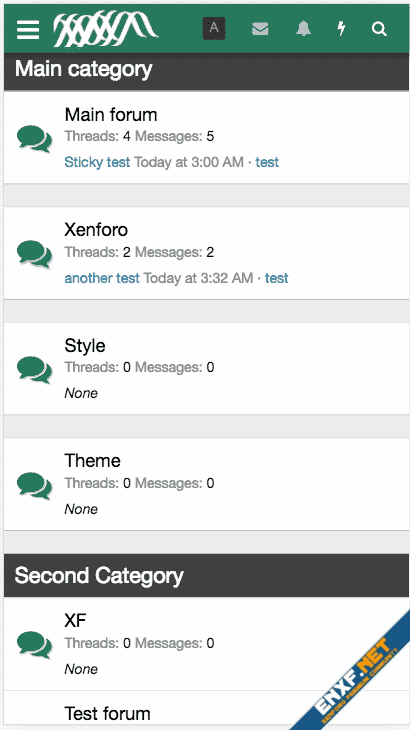Image resolution: width=410 pixels, height=730 pixels.
Task: Open the hamburger navigation menu
Action: pyautogui.click(x=28, y=30)
